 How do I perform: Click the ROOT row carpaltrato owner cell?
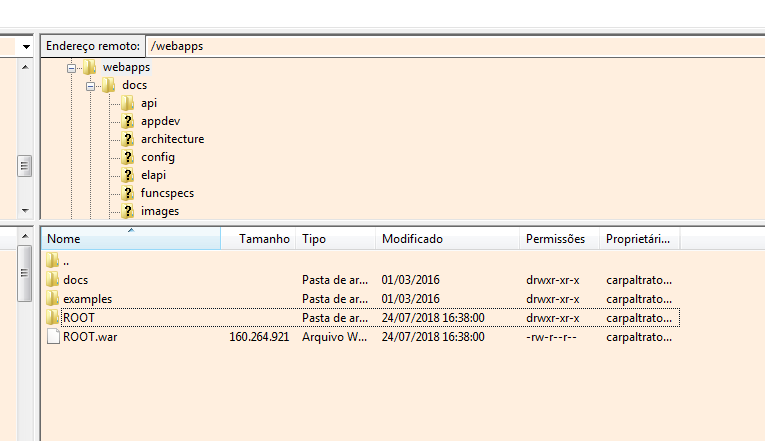(639, 318)
